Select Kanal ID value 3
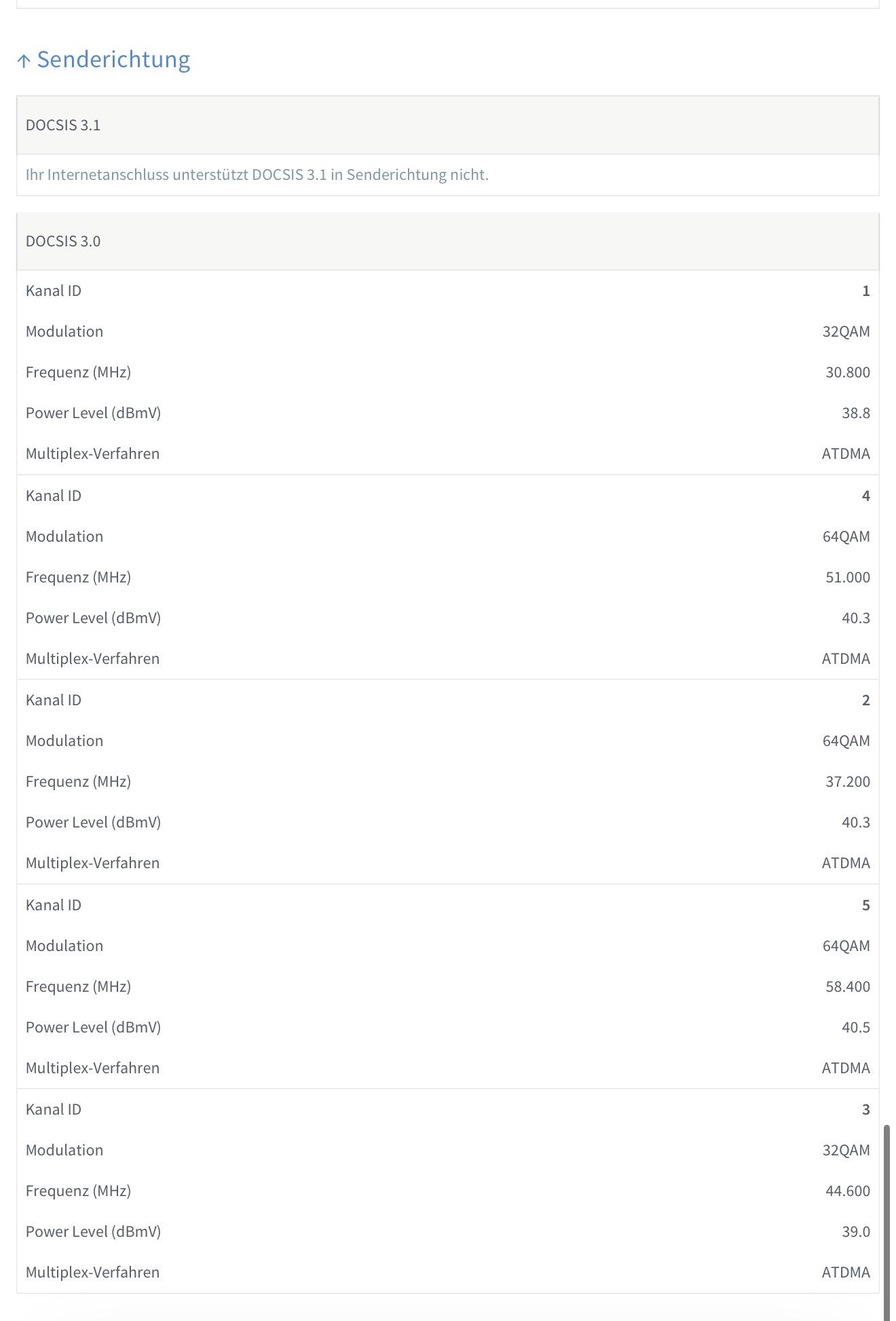Viewport: 896px width, 1321px height. [x=865, y=1109]
